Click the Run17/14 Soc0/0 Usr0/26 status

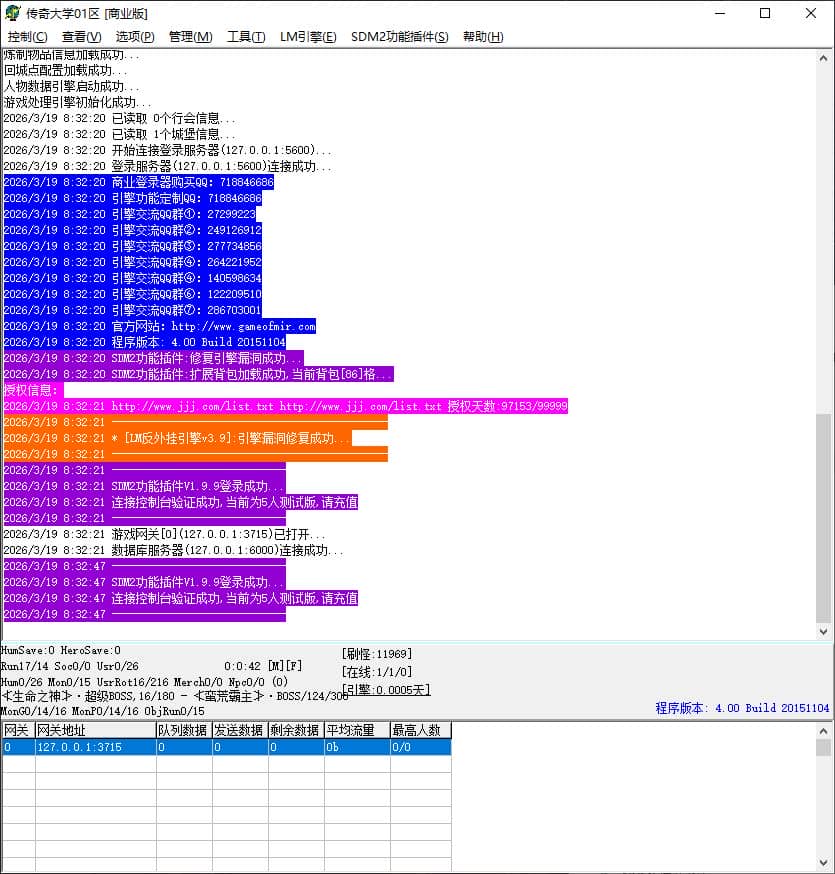coord(70,666)
